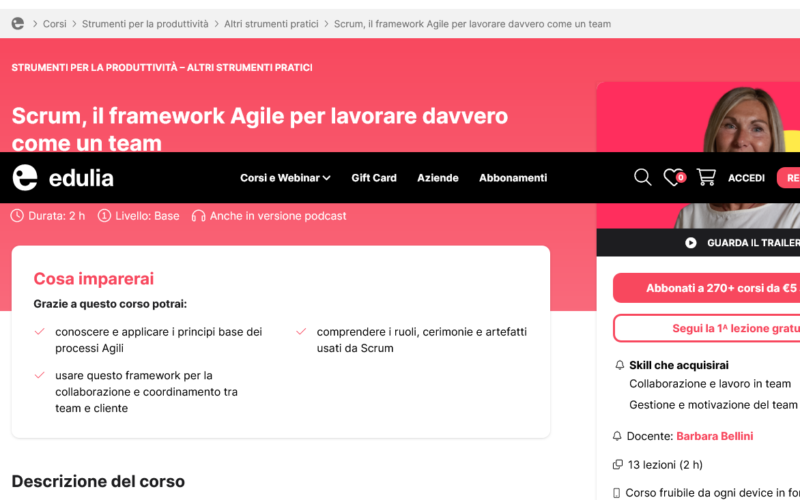Click the edulia logo in navigation bar
Image resolution: width=800 pixels, height=500 pixels.
click(63, 178)
